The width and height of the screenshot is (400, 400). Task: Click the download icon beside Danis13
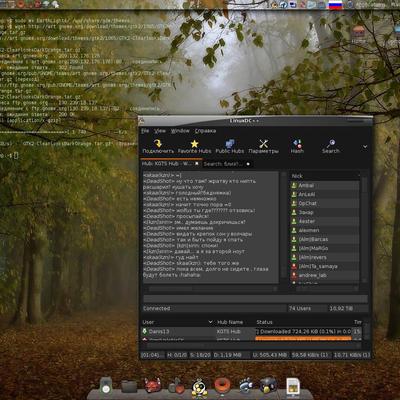145,331
